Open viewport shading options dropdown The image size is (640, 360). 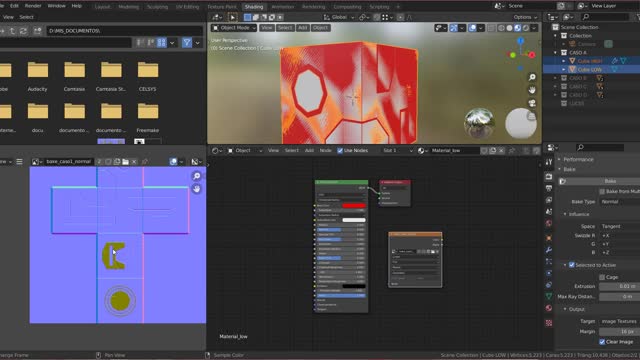point(534,28)
